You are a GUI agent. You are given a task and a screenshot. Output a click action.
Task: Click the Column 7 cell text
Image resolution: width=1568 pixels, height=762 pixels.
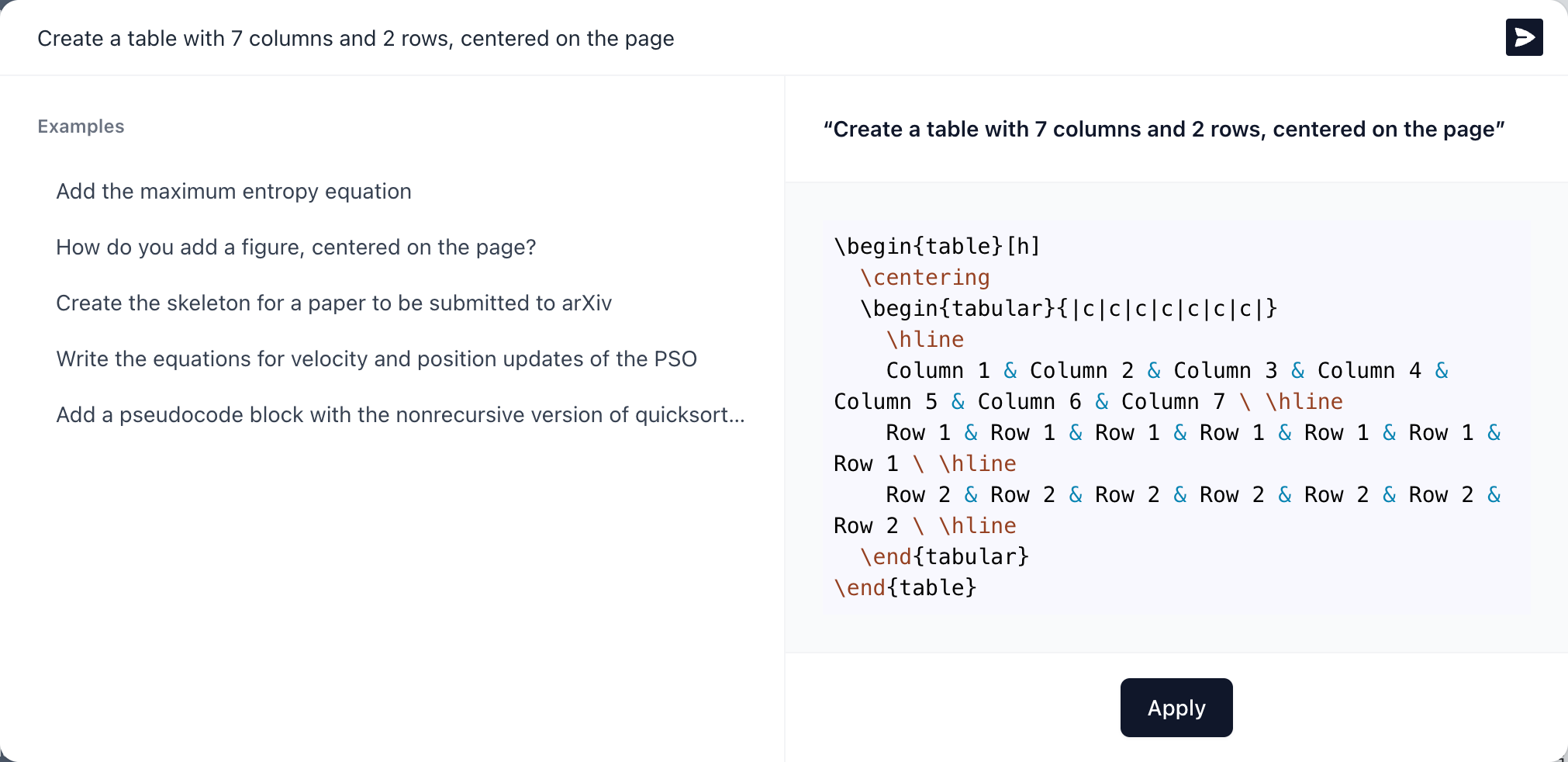[x=1172, y=401]
